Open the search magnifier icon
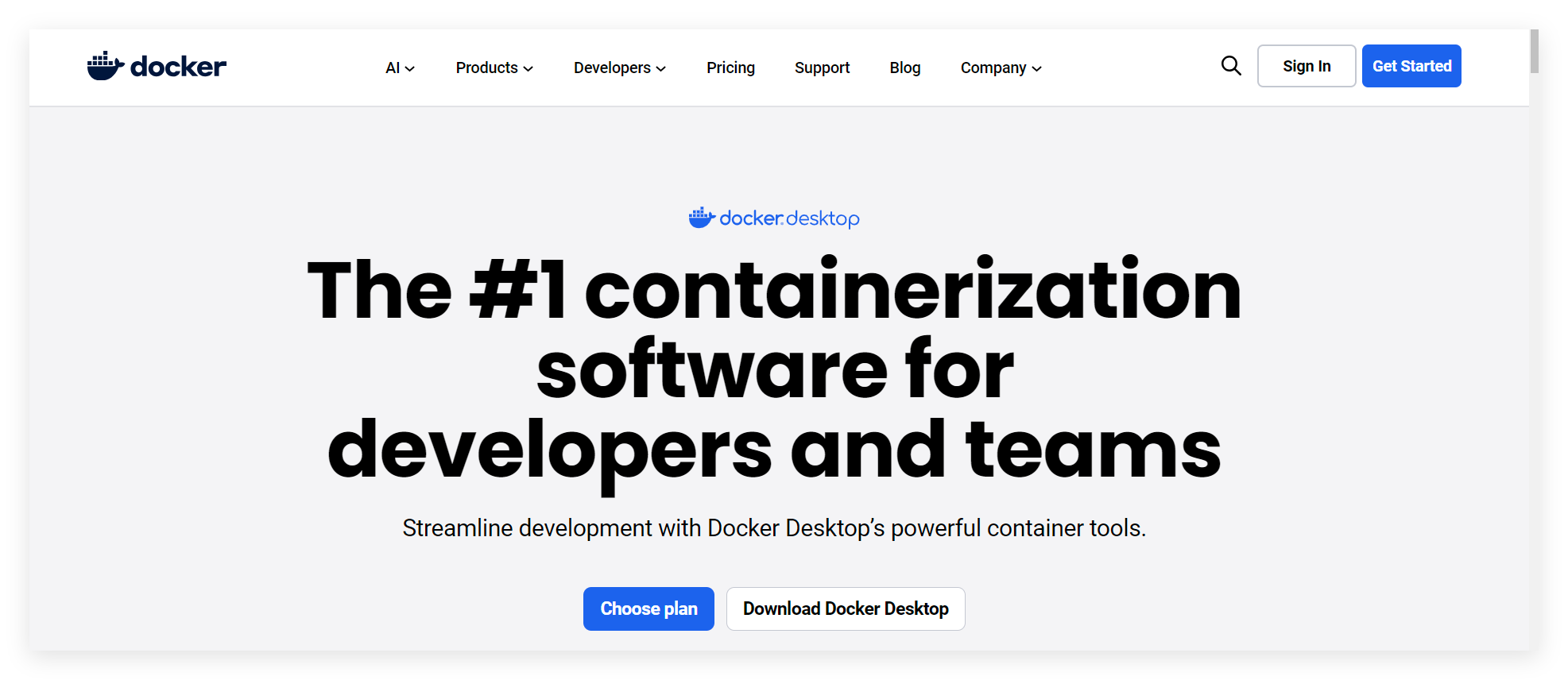Screen dimensions: 1568x680 (1231, 66)
